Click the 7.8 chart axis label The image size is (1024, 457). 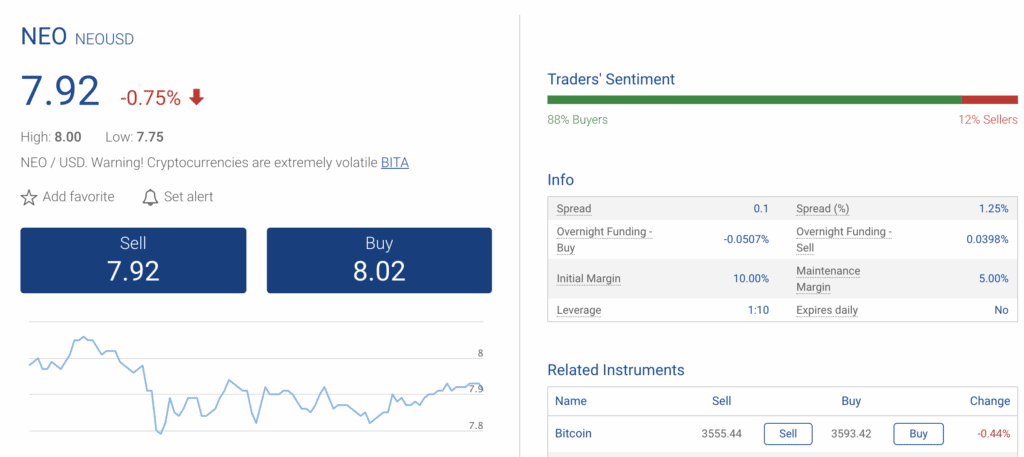click(x=476, y=426)
